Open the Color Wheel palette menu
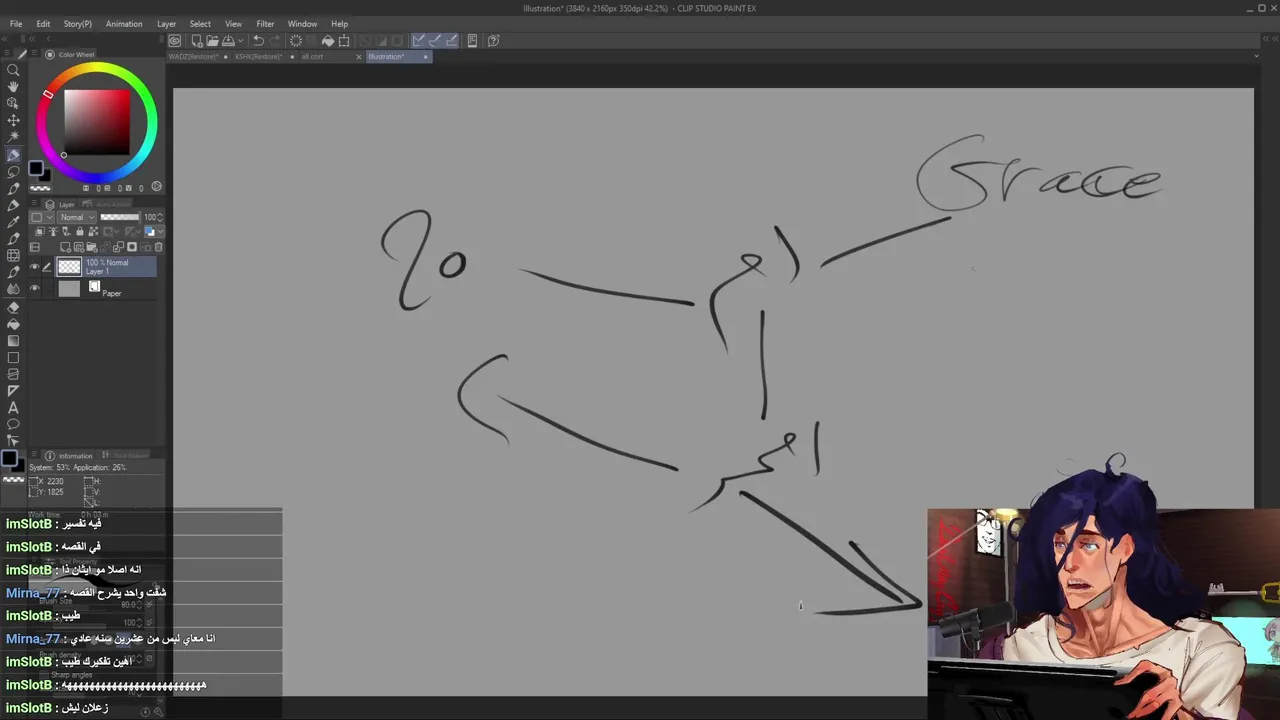The width and height of the screenshot is (1280, 720). coord(36,55)
